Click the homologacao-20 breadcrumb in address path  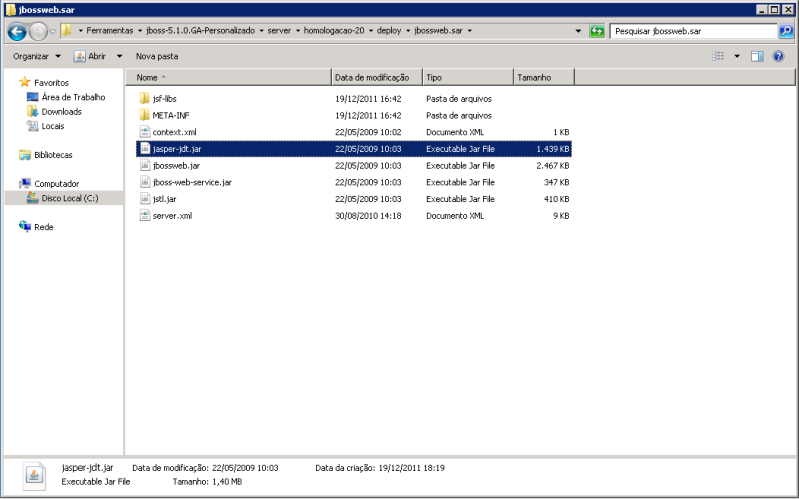[331, 31]
